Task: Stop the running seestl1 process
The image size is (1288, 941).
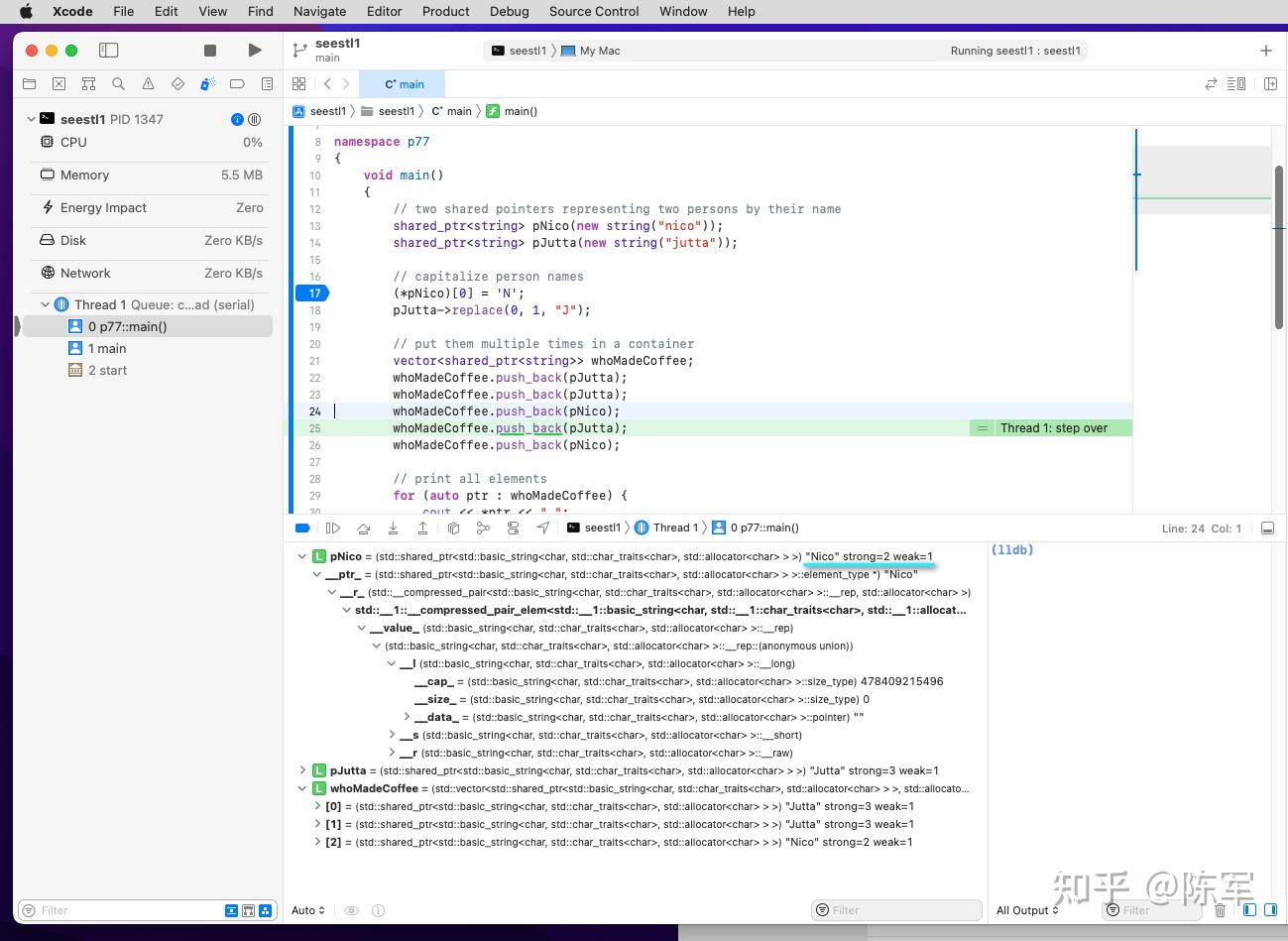Action: point(209,50)
